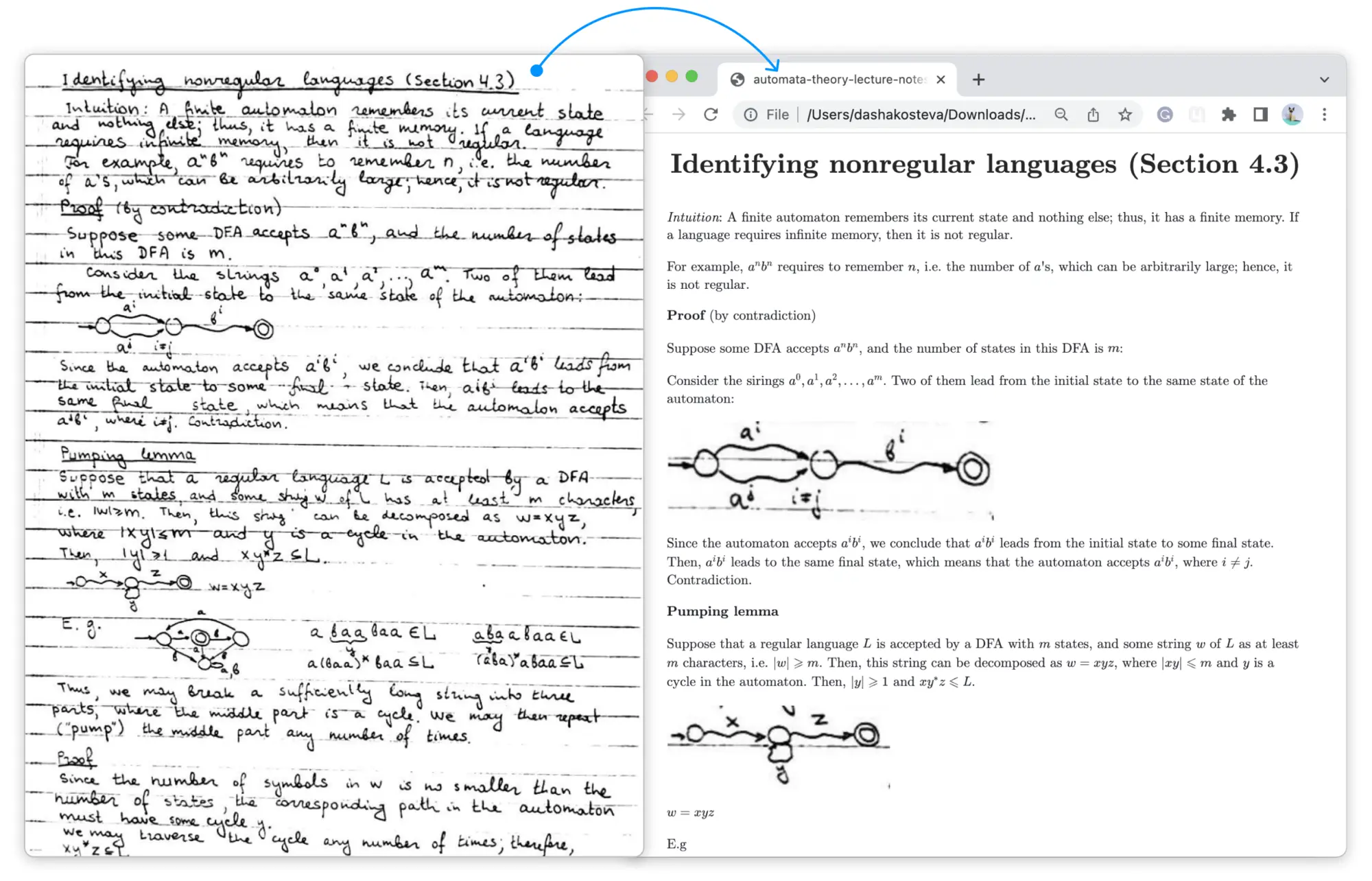Share the current page

(1092, 115)
